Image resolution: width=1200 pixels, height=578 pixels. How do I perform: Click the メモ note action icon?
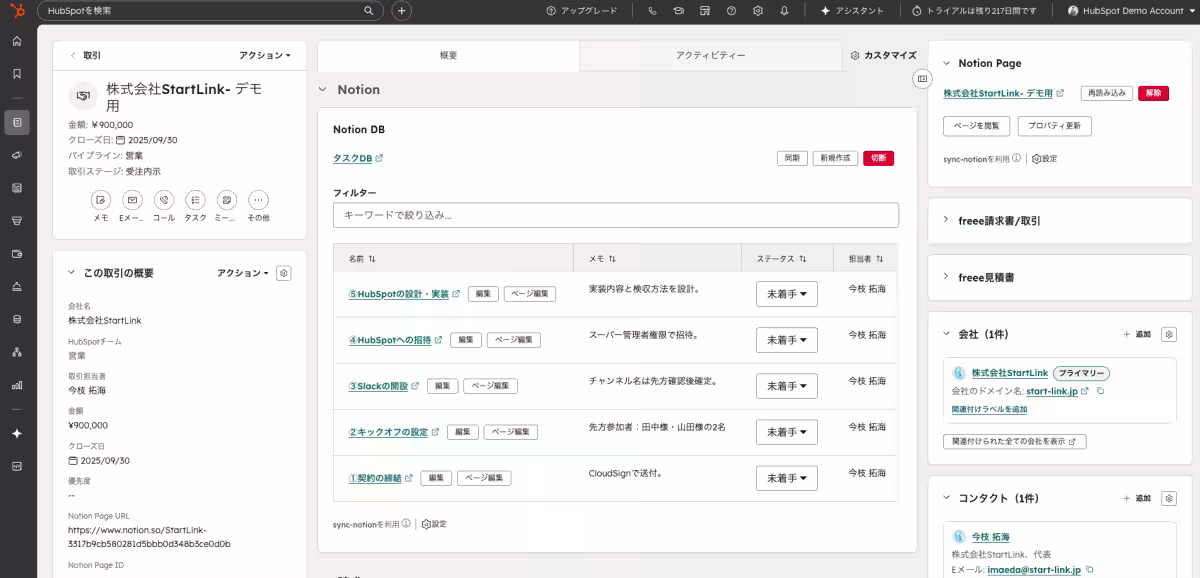coord(101,200)
